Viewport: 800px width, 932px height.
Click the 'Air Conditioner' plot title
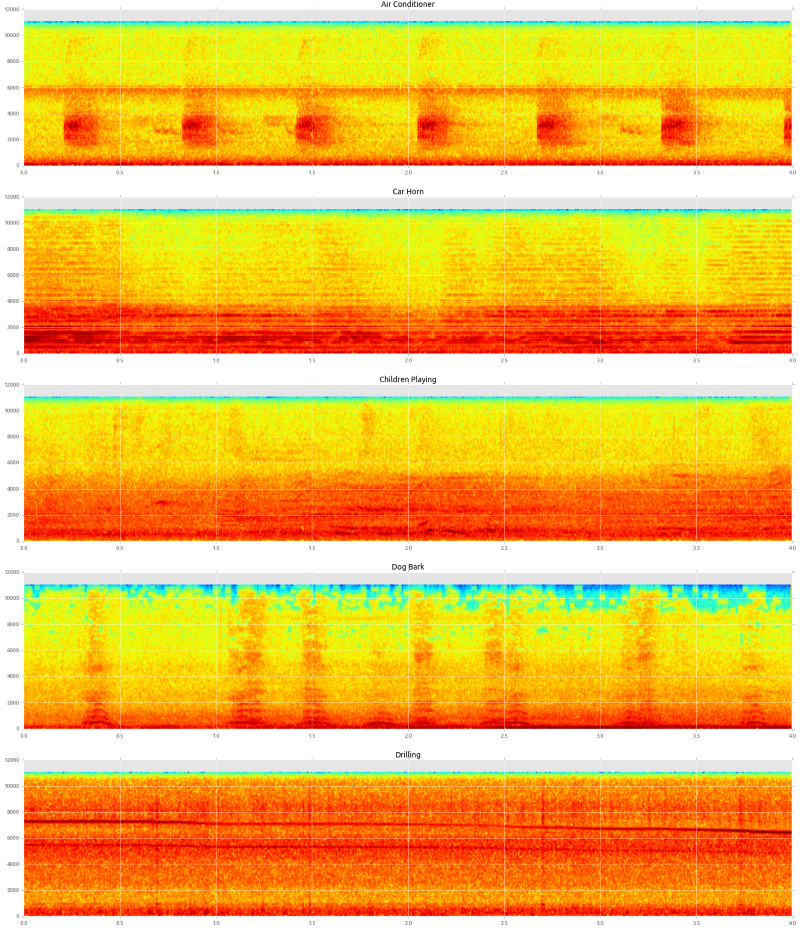[407, 4]
